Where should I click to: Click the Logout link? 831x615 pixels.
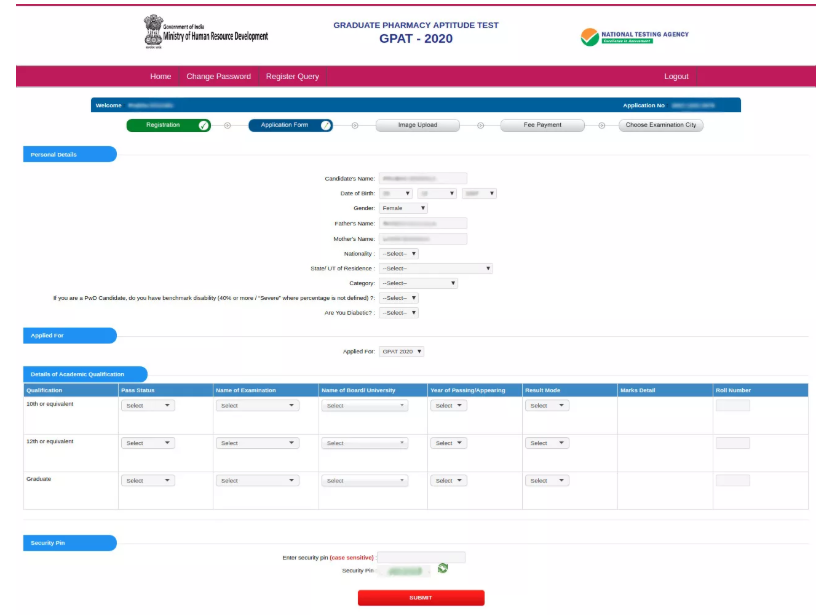[x=676, y=77]
